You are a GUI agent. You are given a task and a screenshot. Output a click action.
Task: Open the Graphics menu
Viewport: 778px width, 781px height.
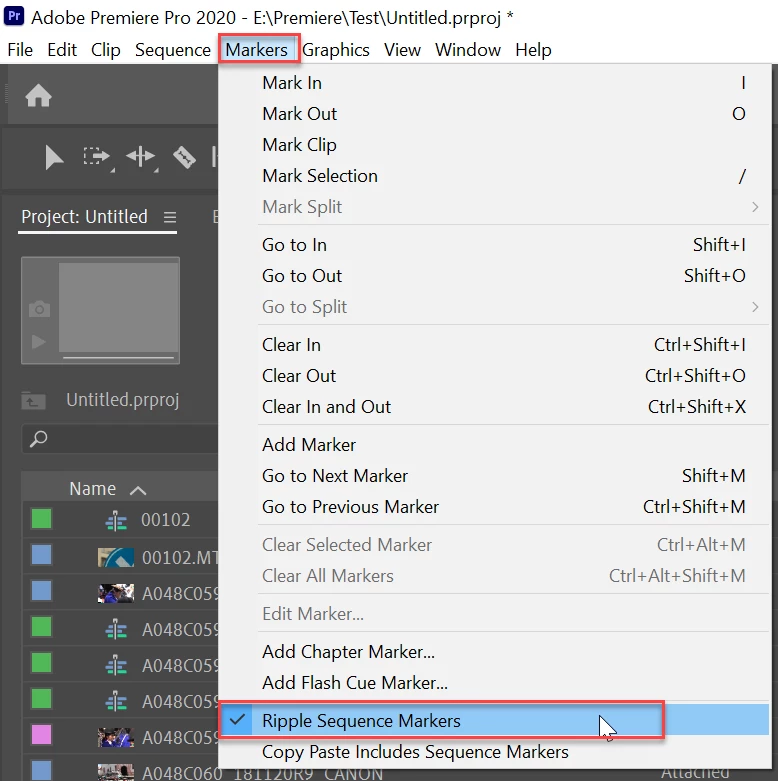coord(336,50)
